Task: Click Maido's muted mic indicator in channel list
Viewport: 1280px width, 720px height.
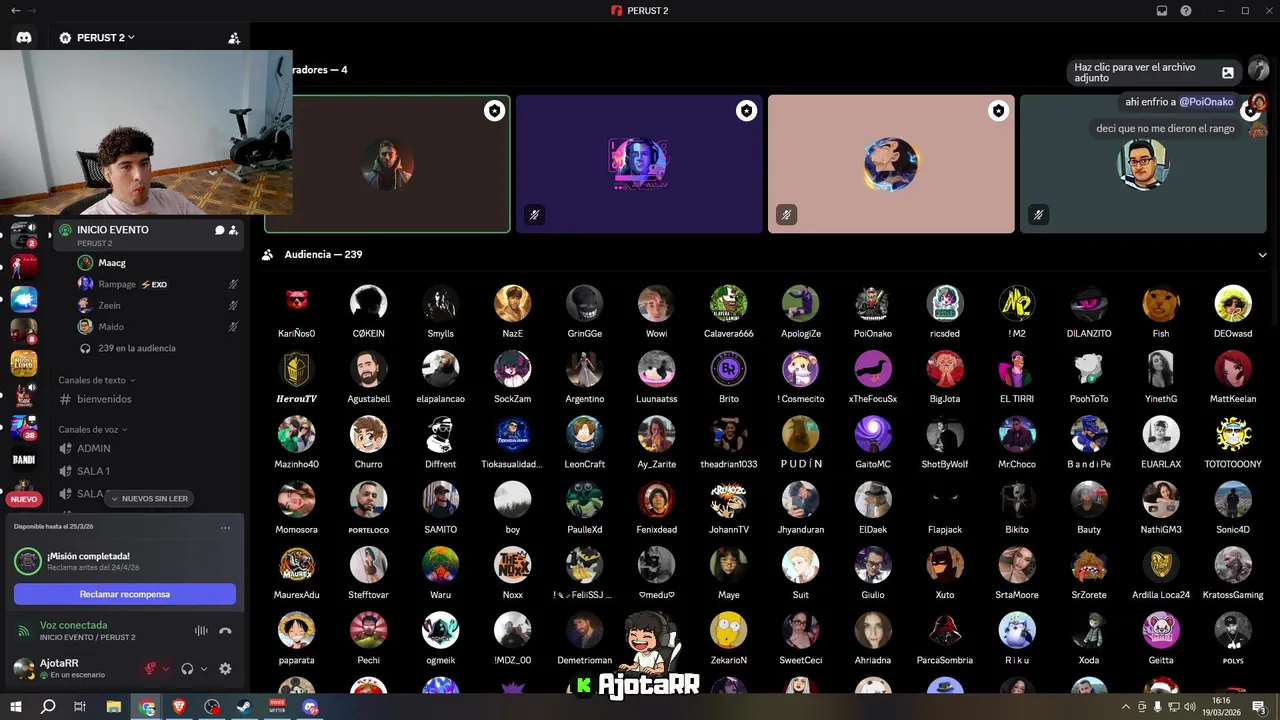Action: (x=233, y=327)
